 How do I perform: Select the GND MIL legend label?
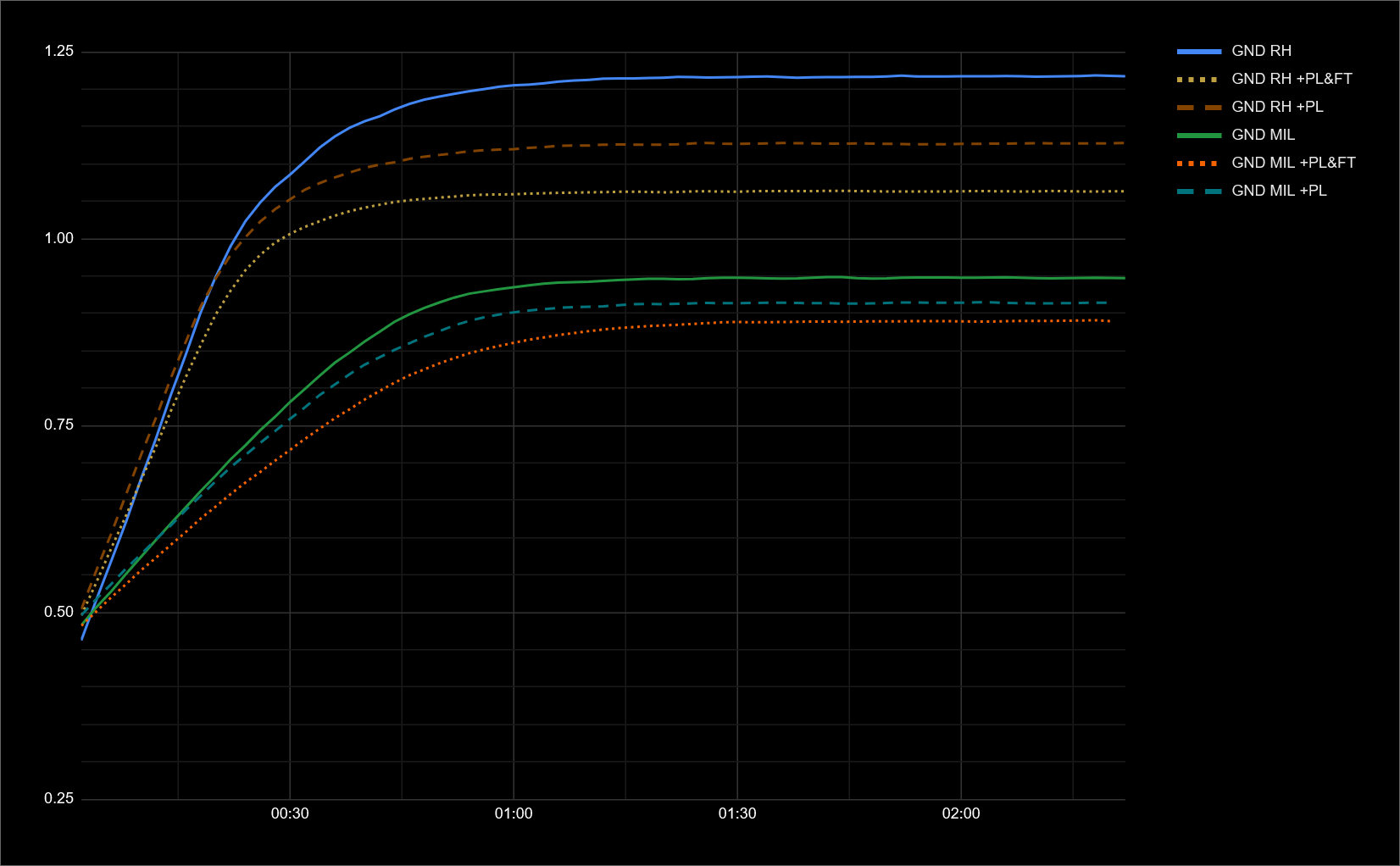pyautogui.click(x=1263, y=135)
